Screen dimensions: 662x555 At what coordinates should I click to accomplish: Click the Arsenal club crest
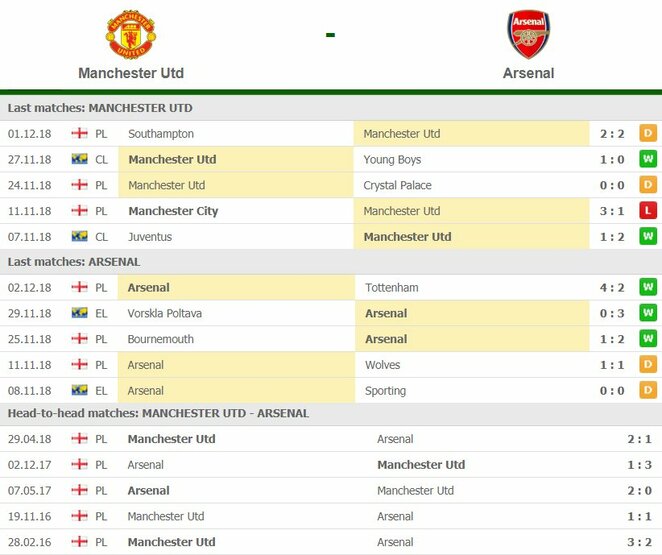[x=528, y=34]
